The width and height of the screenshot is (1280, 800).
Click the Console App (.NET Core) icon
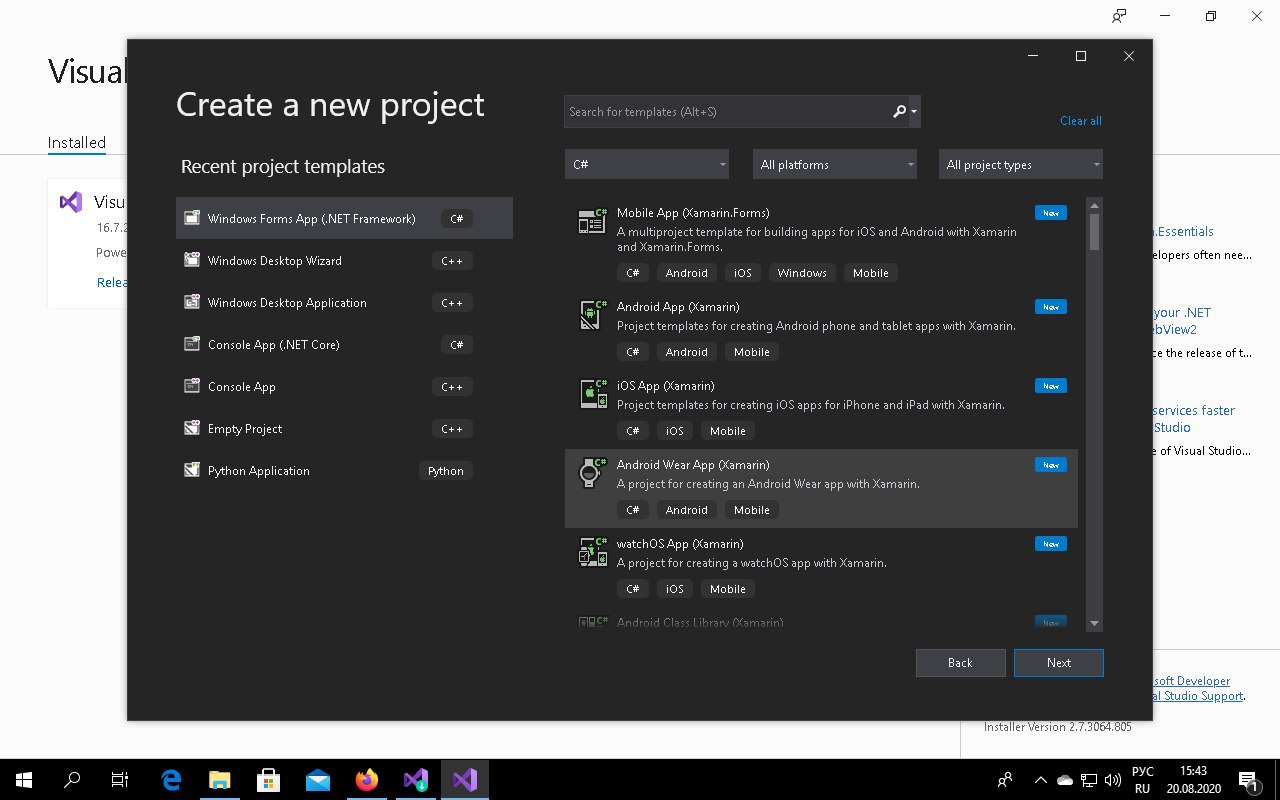(x=192, y=344)
